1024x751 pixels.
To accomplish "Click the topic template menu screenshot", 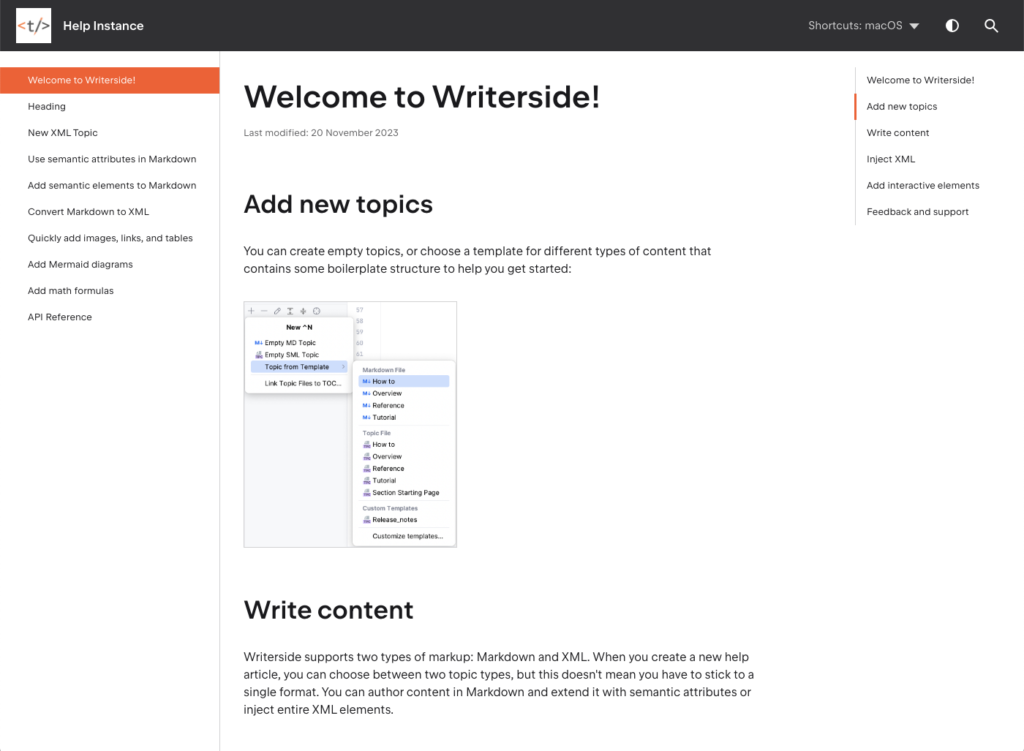I will coord(350,424).
